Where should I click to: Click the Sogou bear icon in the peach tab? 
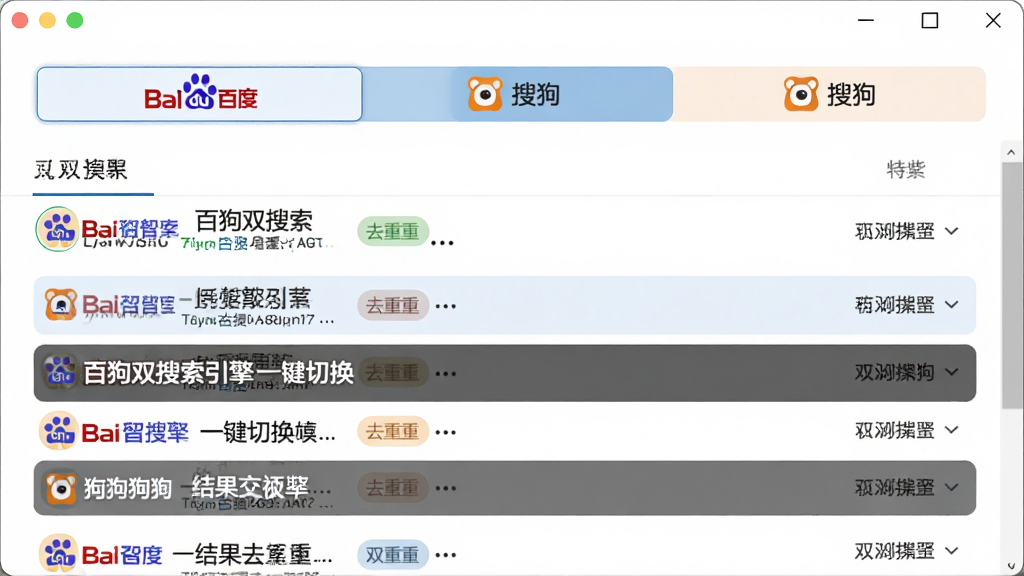[x=801, y=94]
